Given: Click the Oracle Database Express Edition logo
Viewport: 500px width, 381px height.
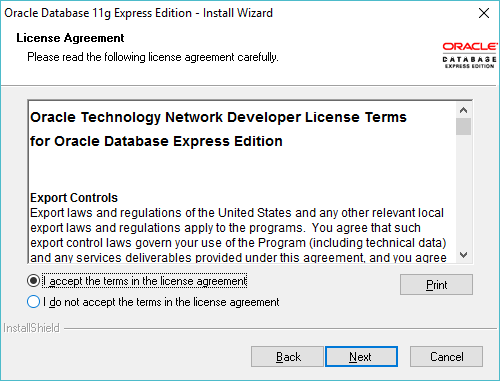Looking at the screenshot, I should point(469,55).
